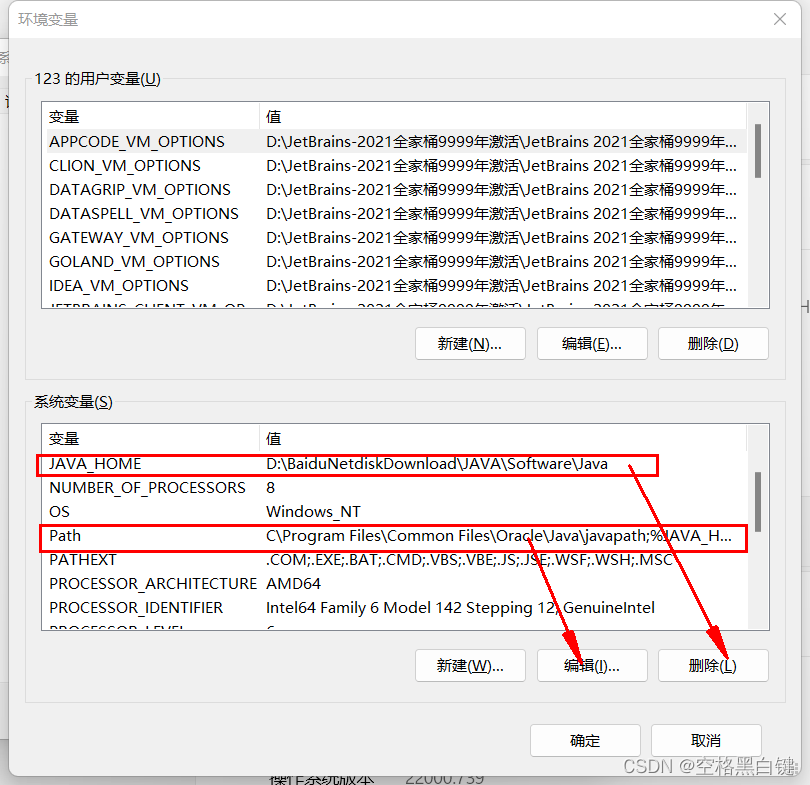Click the Intel64 Family 6 value
Viewport: 810px width, 785px height.
pos(460,608)
